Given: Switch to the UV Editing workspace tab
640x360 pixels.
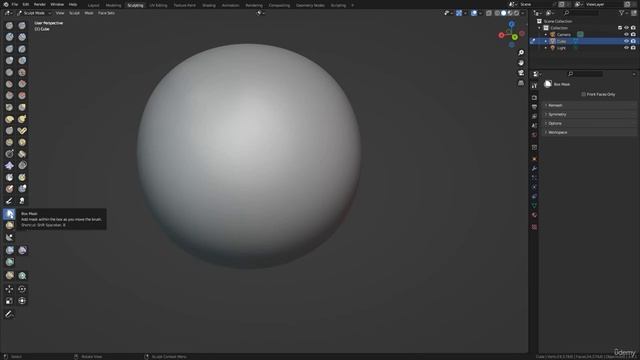Looking at the screenshot, I should tap(158, 5).
